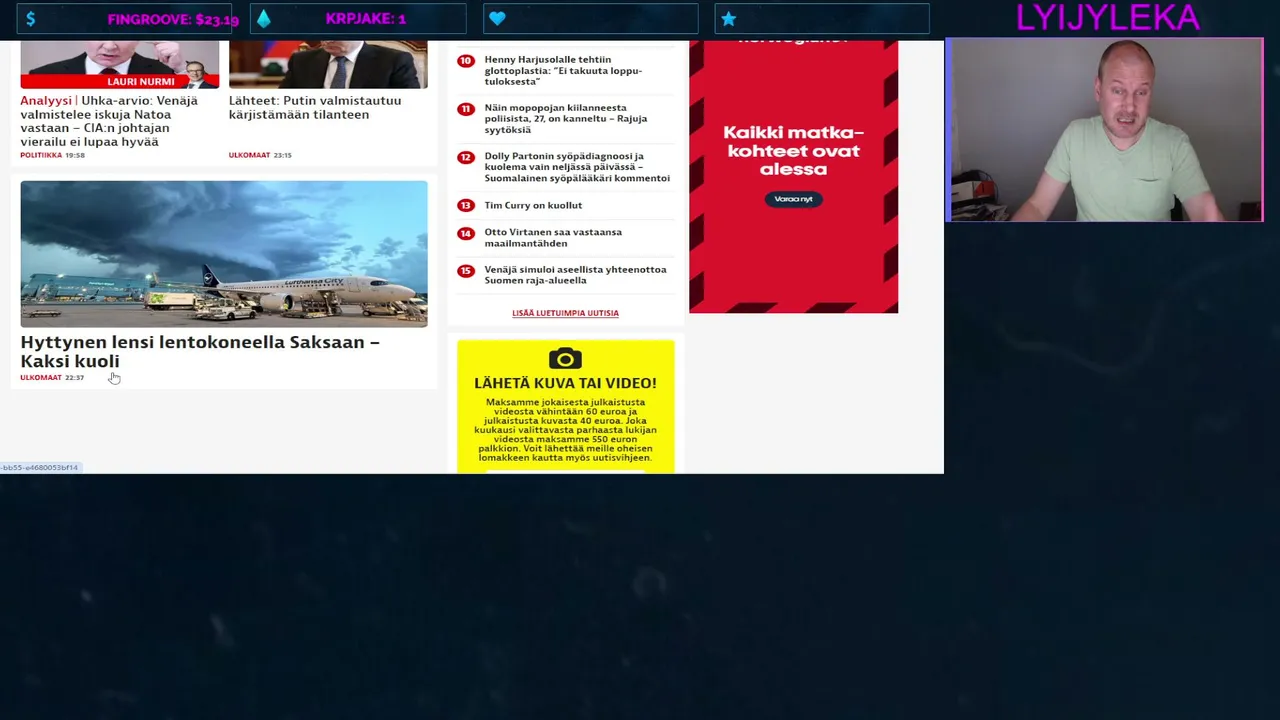This screenshot has height=720, width=1280.
Task: Select the red number 11 badge
Action: [465, 109]
